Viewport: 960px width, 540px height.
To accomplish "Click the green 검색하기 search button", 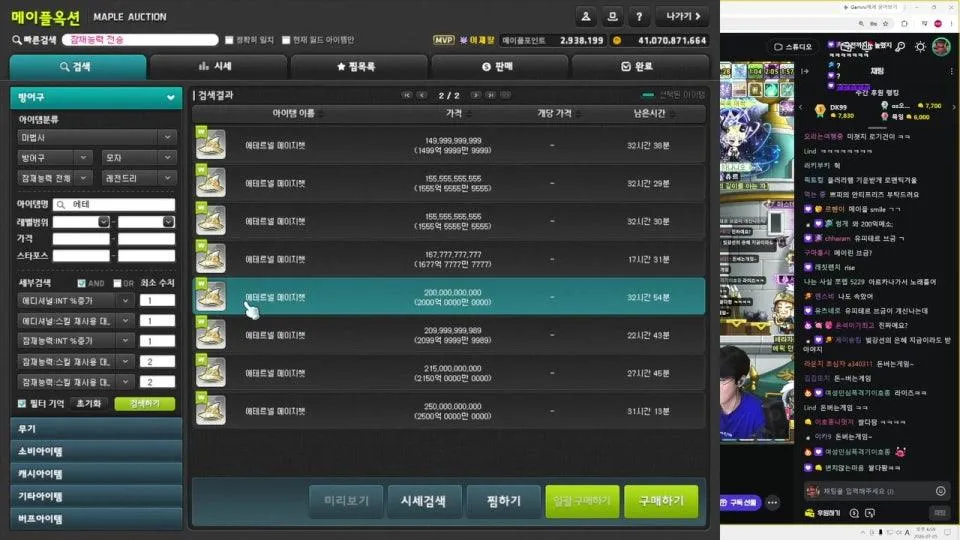I will pos(144,403).
